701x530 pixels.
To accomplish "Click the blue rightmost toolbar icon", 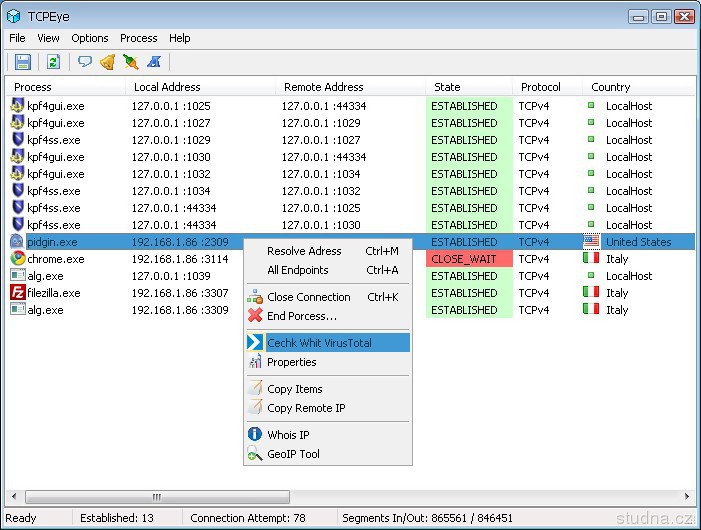I will pyautogui.click(x=153, y=62).
